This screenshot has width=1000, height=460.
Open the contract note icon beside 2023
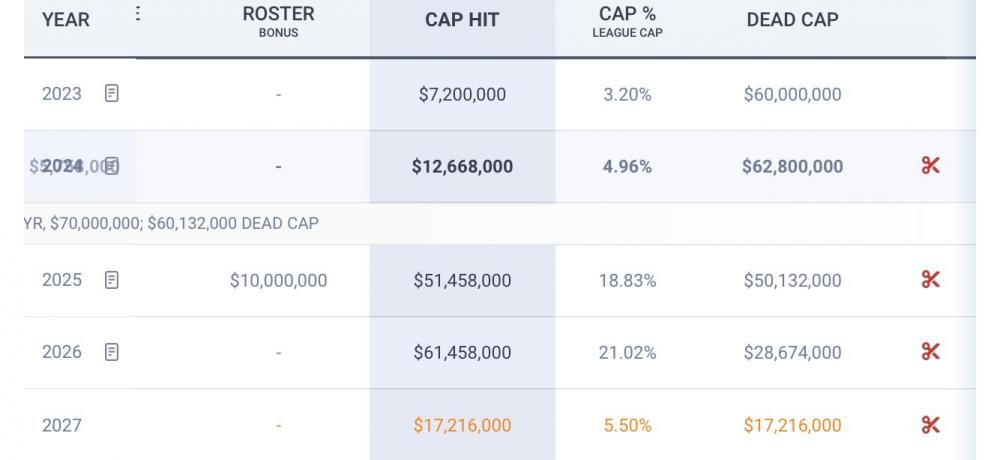click(x=112, y=94)
